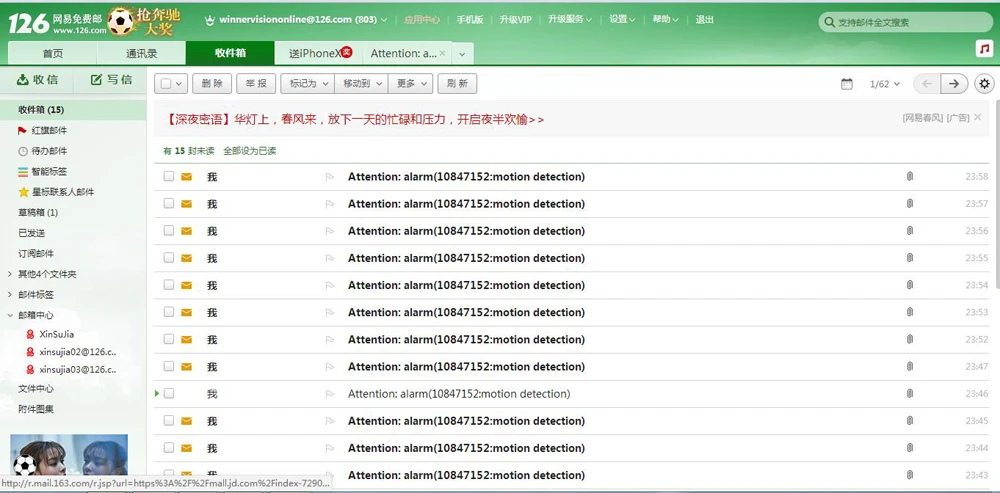This screenshot has width=1000, height=493.
Task: Tick checkbox of the 23:47 email
Action: (x=168, y=366)
